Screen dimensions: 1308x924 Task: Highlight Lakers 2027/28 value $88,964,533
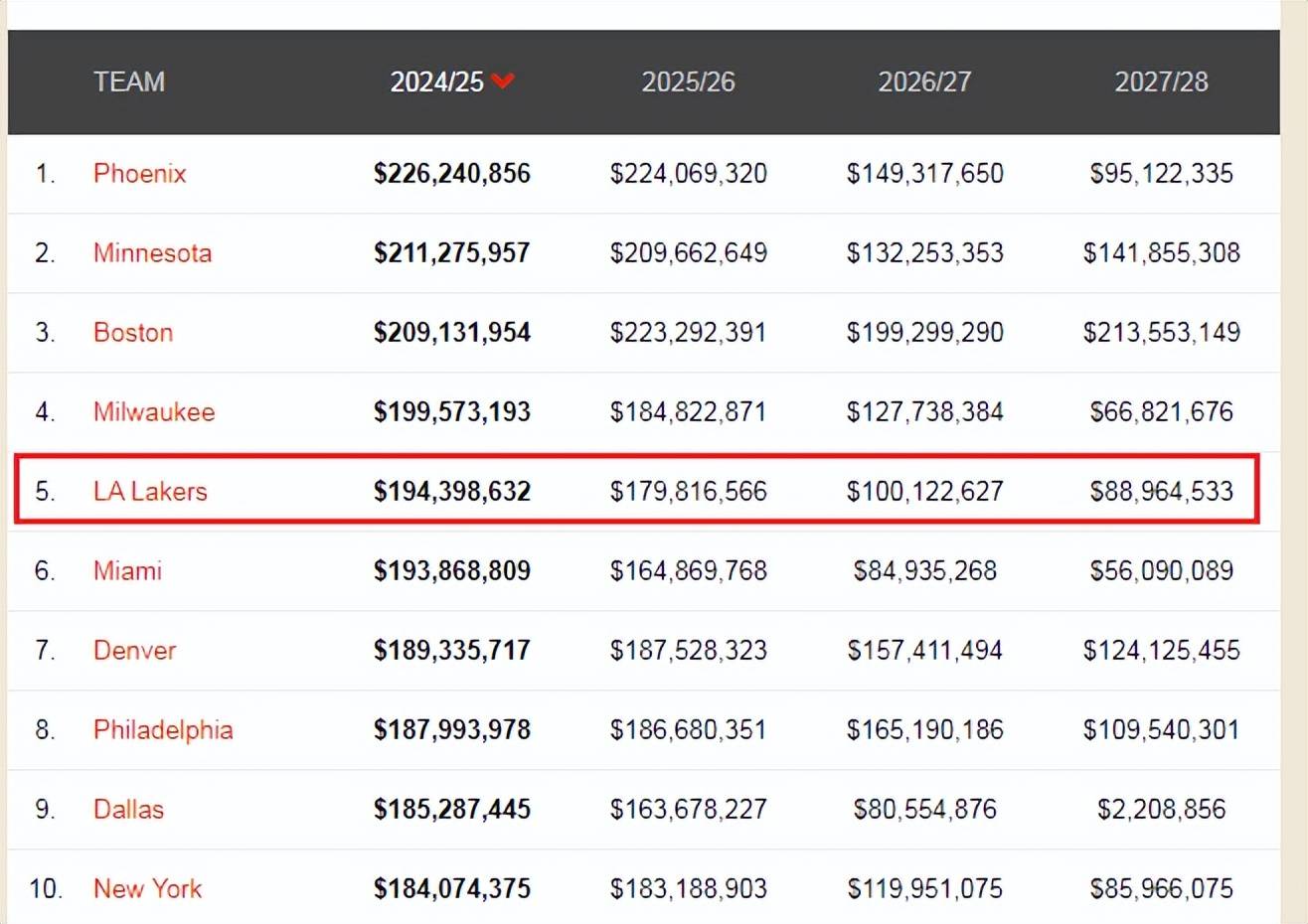pos(1162,492)
